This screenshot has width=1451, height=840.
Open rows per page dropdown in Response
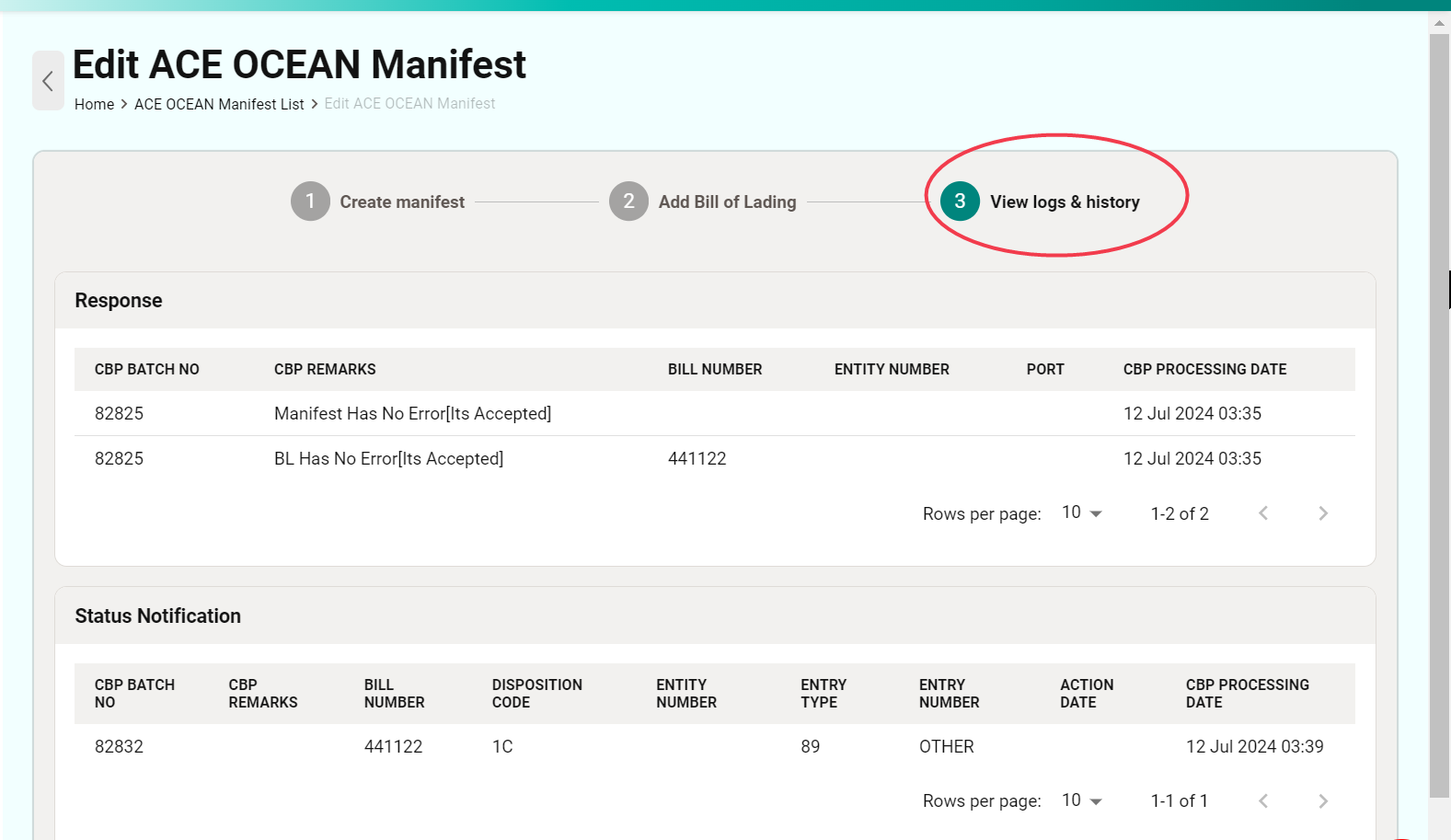1082,513
